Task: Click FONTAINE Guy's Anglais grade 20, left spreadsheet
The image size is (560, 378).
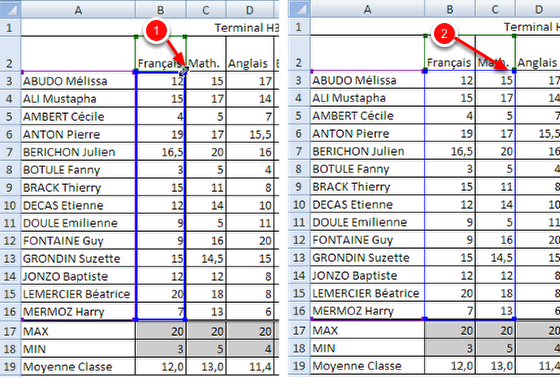Action: point(250,240)
